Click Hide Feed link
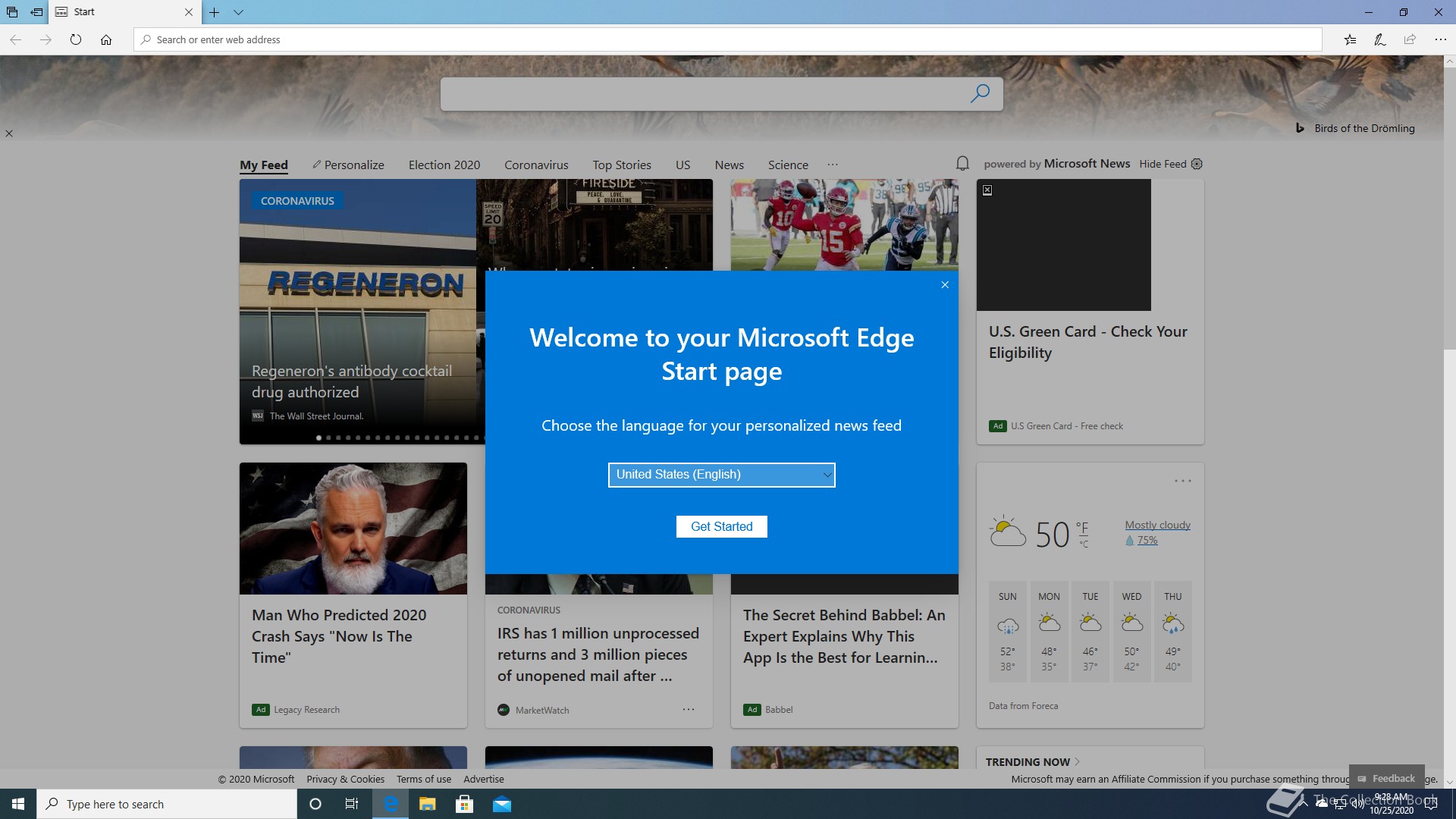 pyautogui.click(x=1163, y=164)
